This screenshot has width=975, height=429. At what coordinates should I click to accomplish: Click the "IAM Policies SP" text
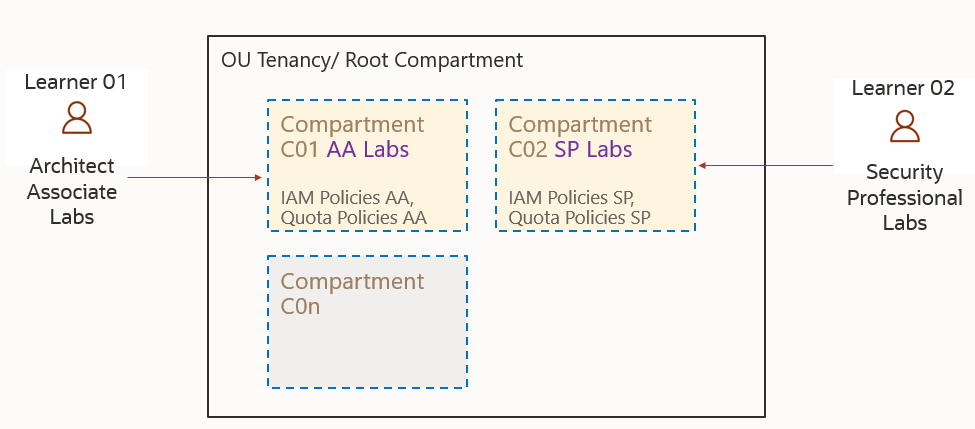(x=573, y=197)
